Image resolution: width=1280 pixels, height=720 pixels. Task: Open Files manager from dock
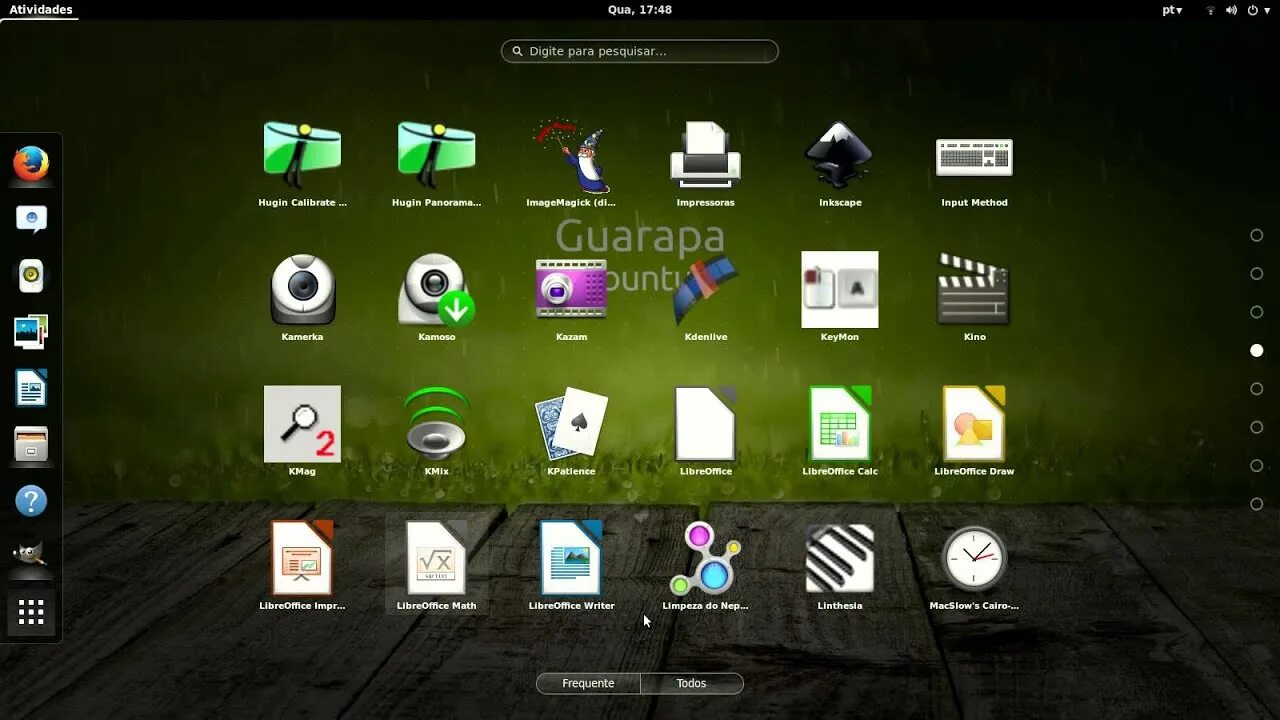[31, 444]
